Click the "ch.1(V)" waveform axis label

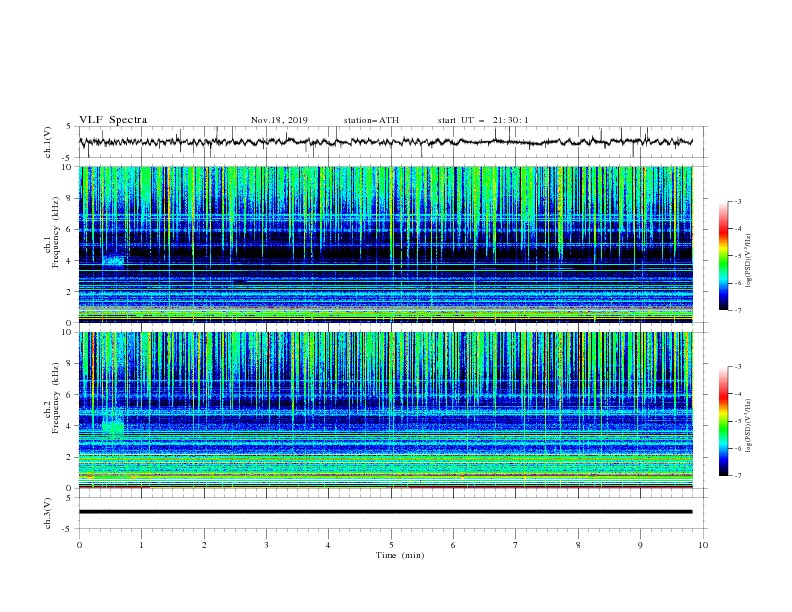tap(48, 142)
